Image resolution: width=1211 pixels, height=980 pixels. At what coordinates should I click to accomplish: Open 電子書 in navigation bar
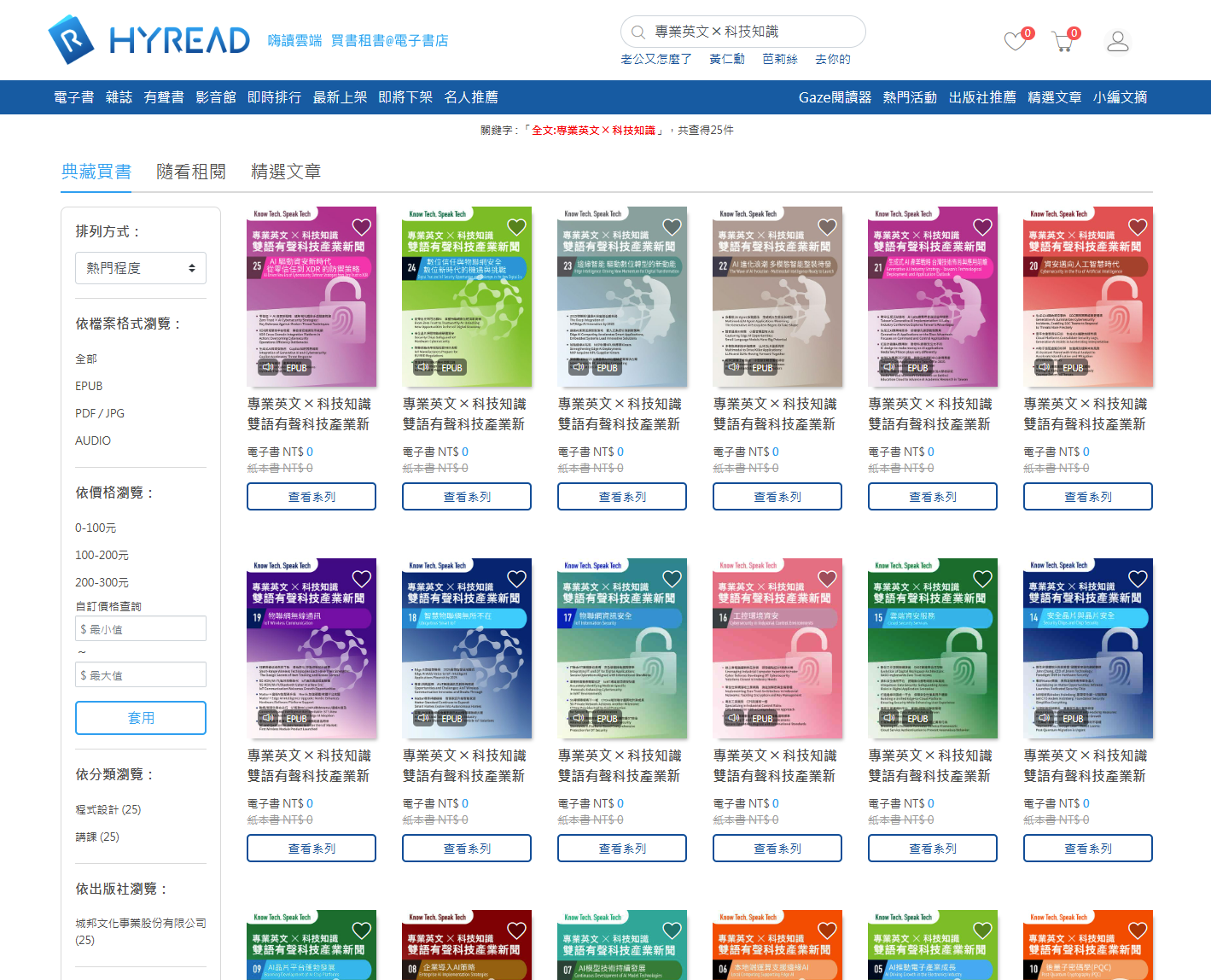click(x=74, y=97)
